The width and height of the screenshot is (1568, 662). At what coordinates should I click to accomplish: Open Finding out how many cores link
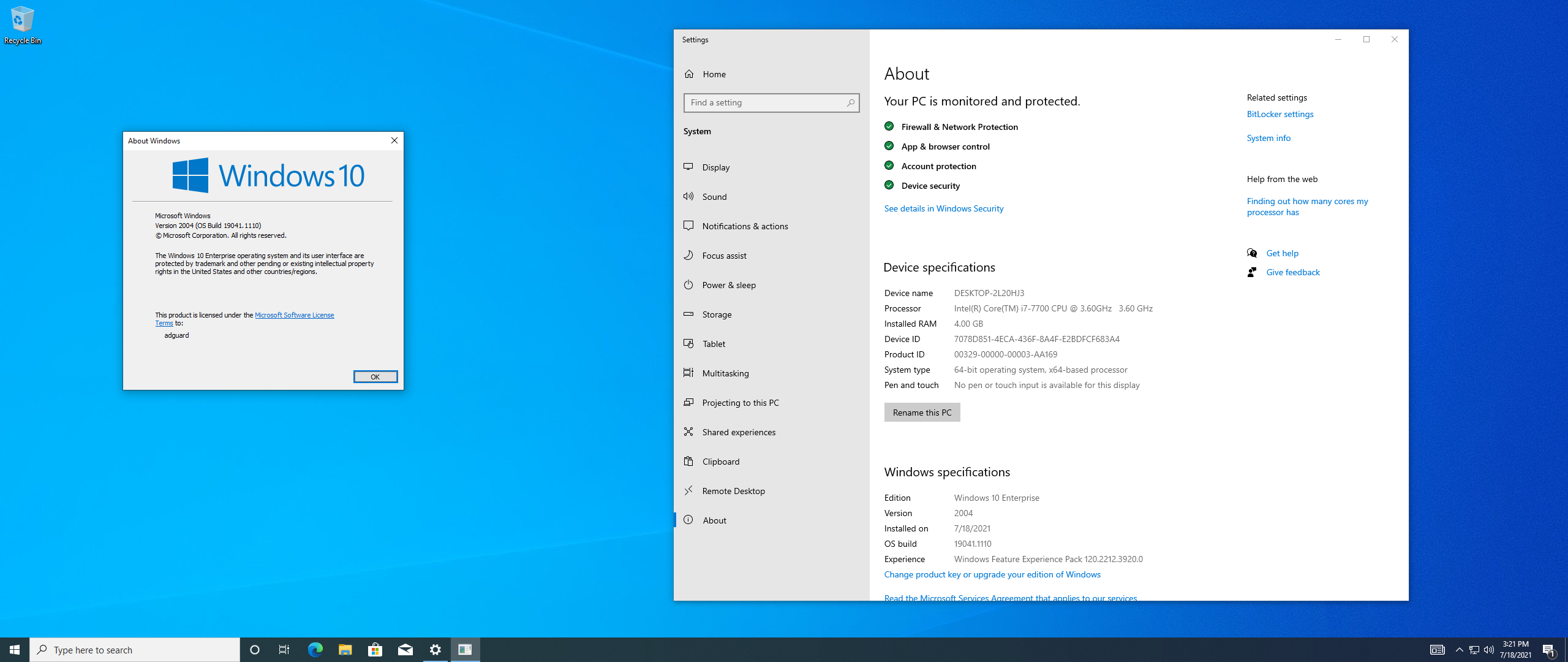pyautogui.click(x=1307, y=207)
